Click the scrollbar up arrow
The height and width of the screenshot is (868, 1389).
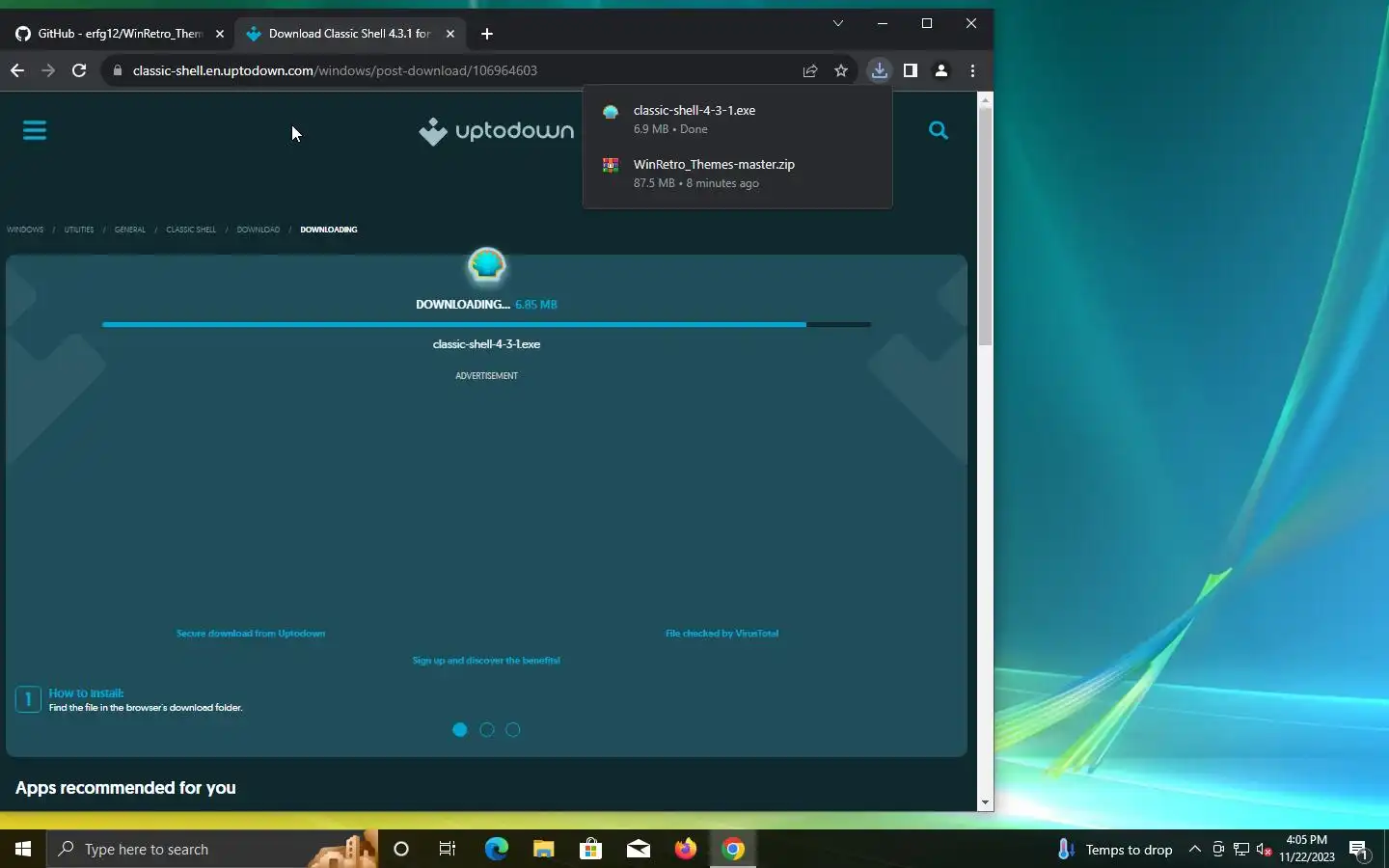click(x=985, y=99)
